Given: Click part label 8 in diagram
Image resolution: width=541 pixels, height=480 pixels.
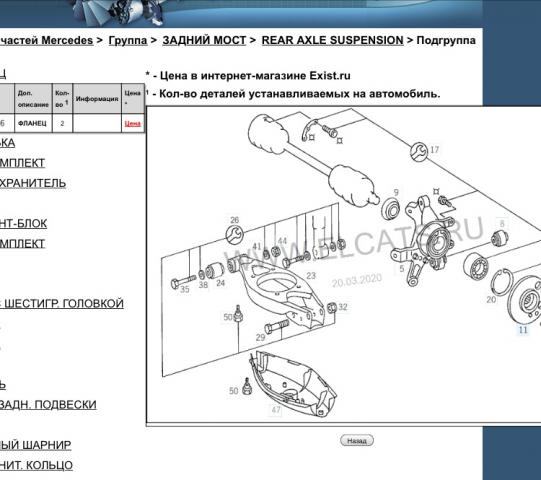Looking at the screenshot, I should (x=502, y=224).
